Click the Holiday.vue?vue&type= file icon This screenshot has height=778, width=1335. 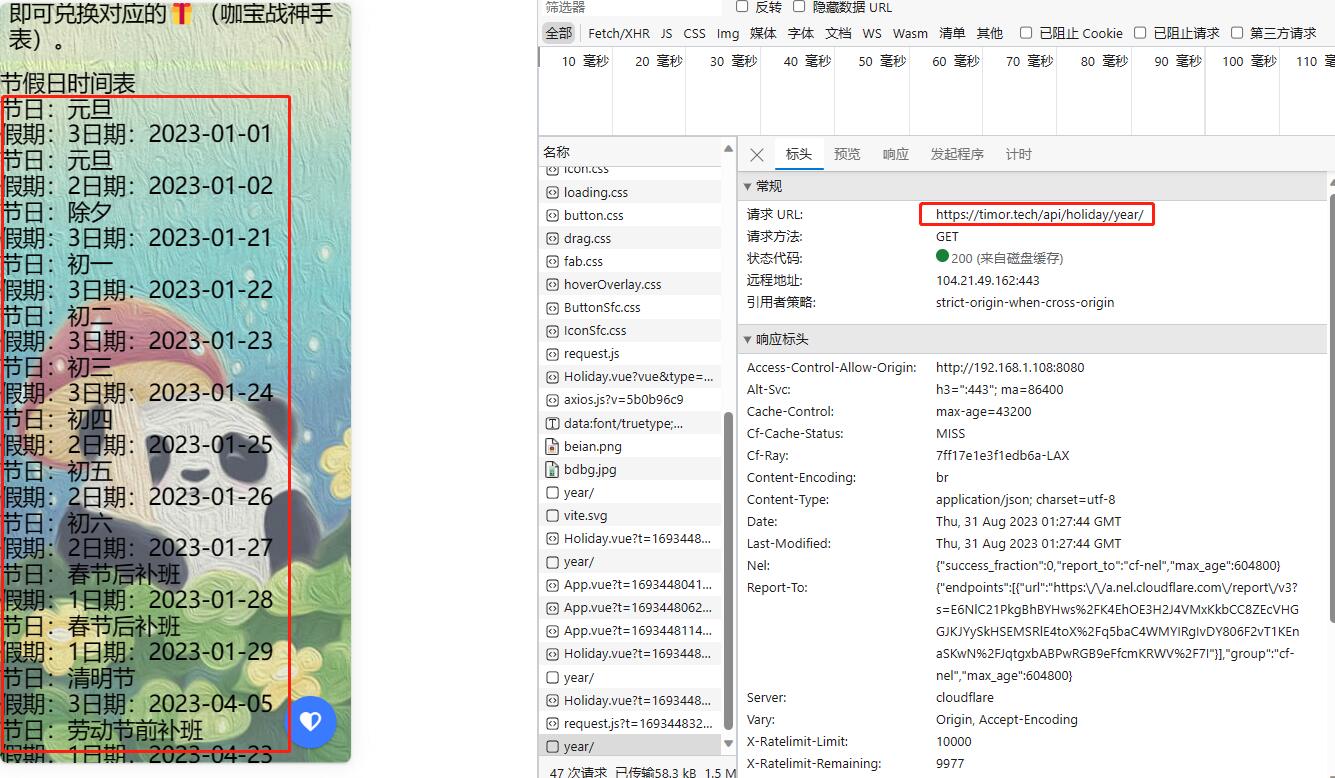[x=552, y=376]
